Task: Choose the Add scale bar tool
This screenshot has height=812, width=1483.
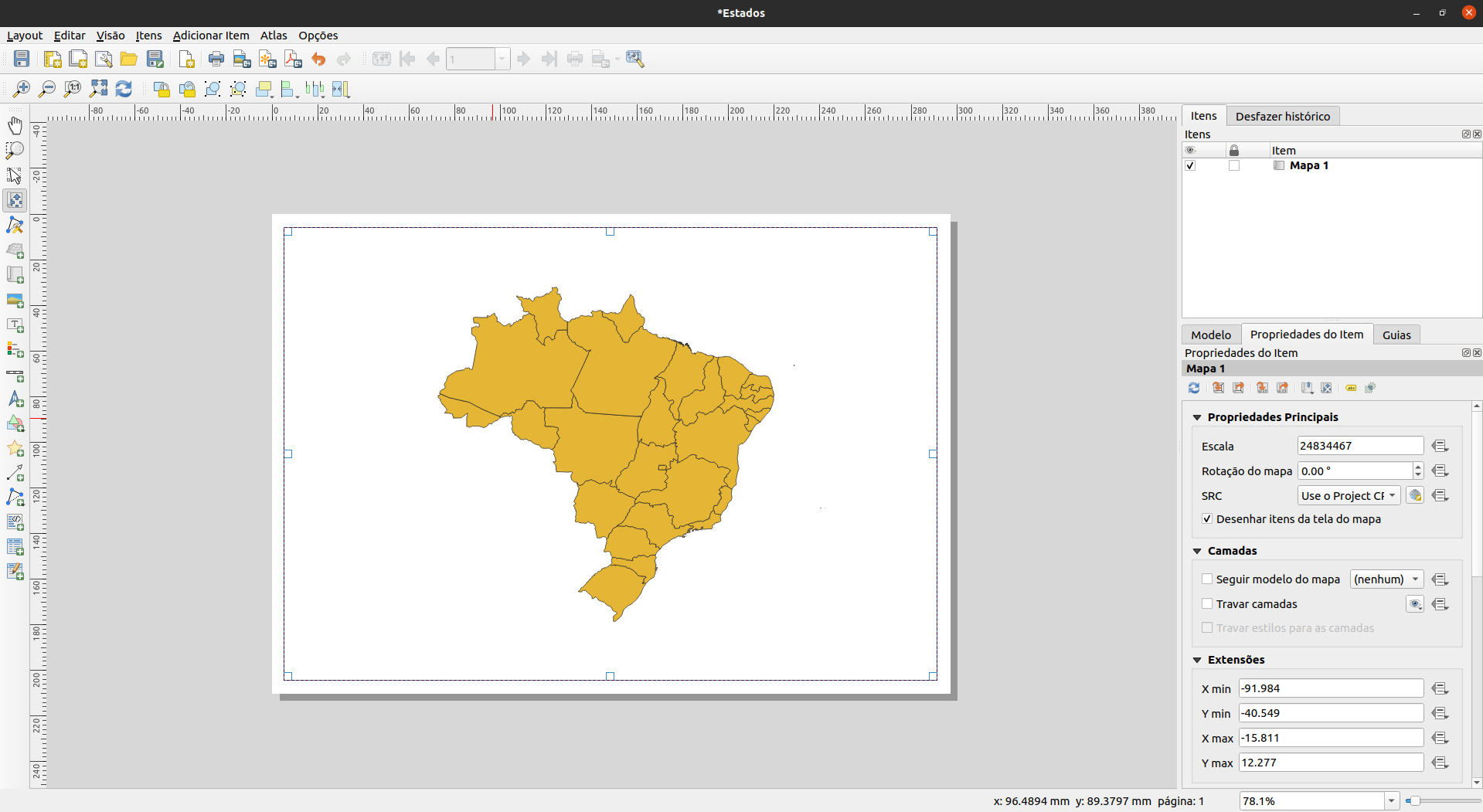Action: click(15, 375)
